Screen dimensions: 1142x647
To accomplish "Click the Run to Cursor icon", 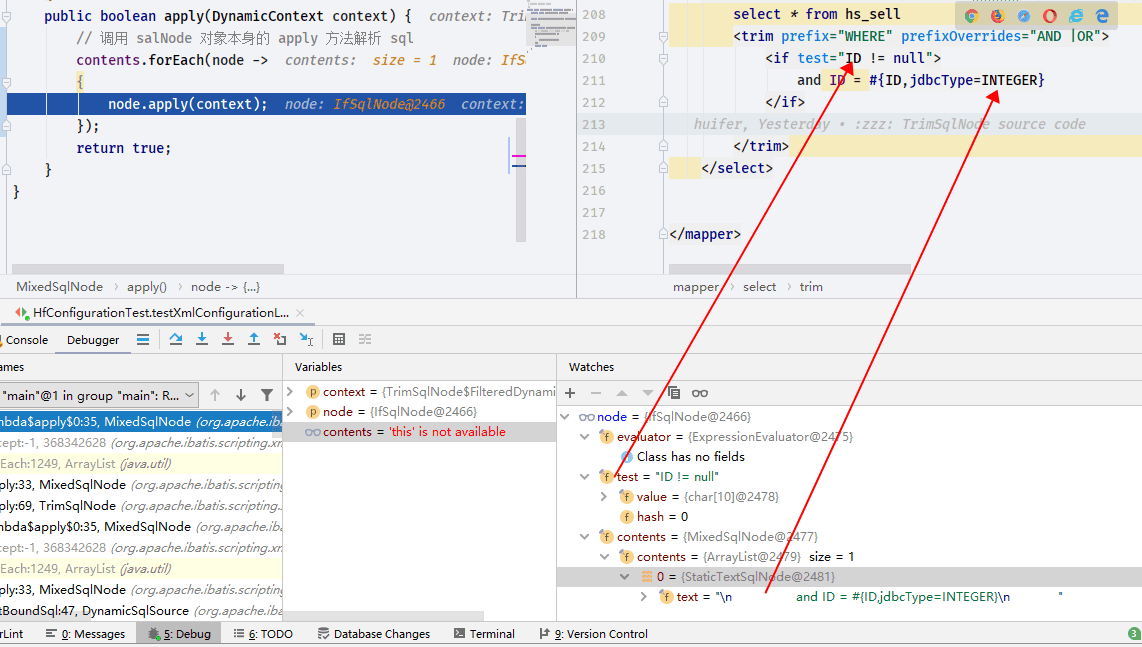I will (x=307, y=340).
